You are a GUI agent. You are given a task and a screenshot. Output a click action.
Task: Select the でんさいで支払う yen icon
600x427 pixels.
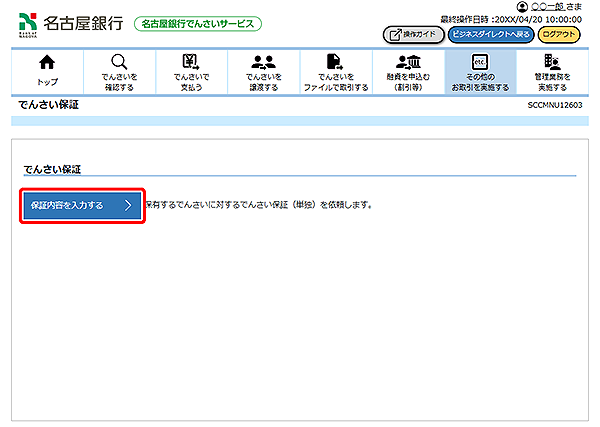191,62
